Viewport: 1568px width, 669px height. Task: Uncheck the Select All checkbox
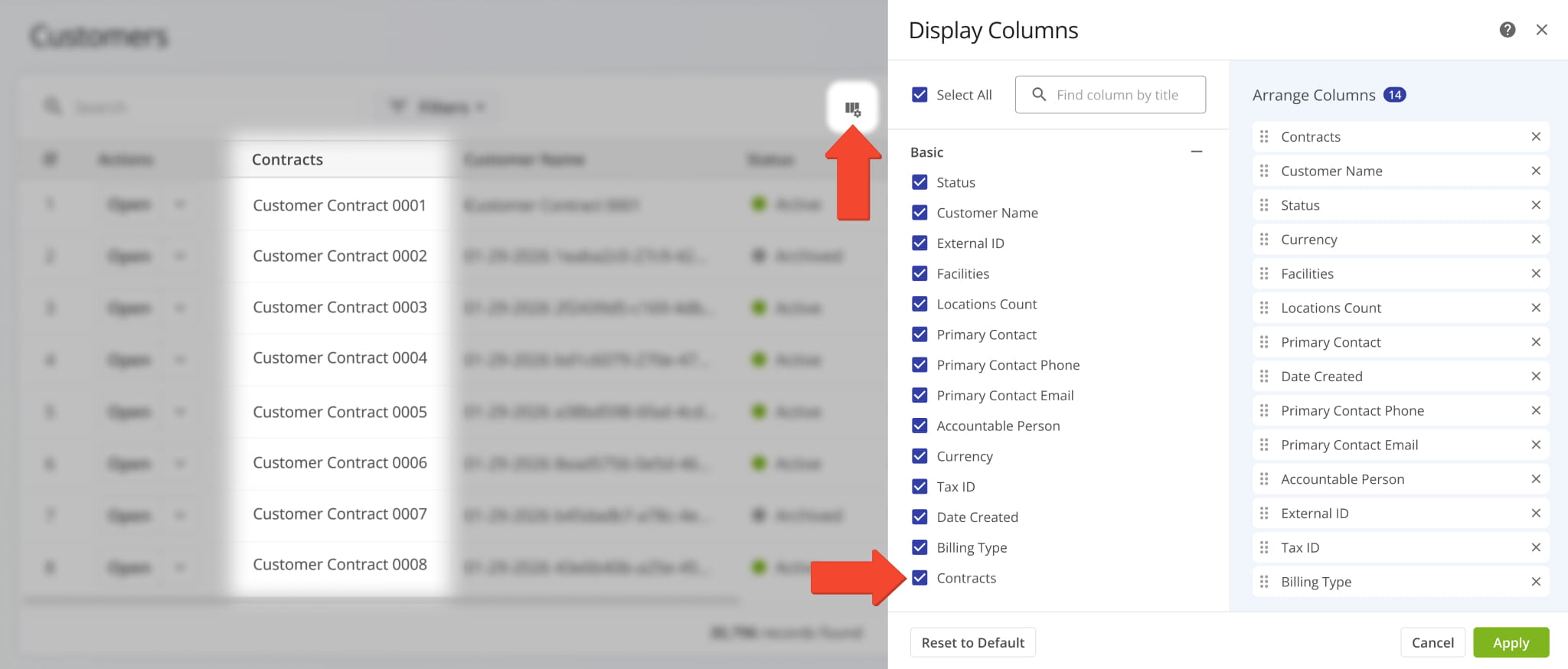pyautogui.click(x=920, y=95)
